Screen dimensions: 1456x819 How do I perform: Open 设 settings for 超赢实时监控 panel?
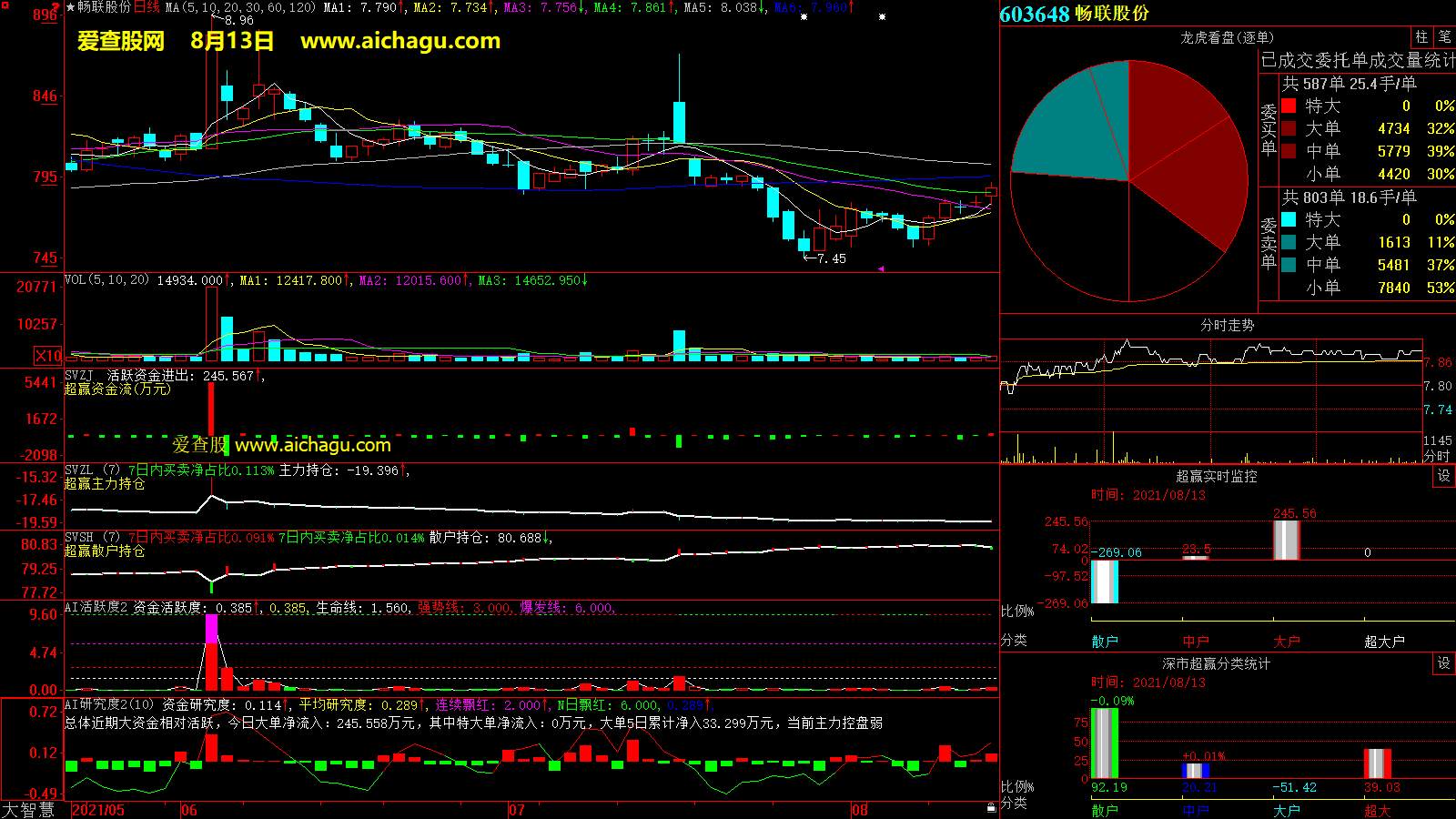coord(1444,476)
